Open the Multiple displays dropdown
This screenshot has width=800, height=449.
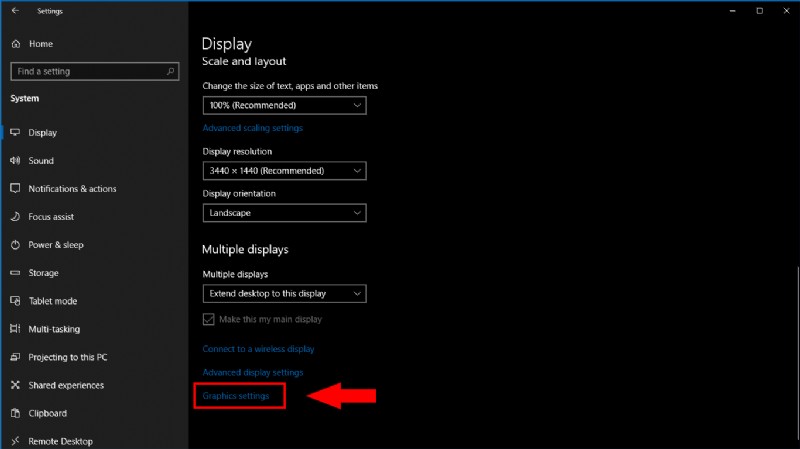(x=284, y=294)
